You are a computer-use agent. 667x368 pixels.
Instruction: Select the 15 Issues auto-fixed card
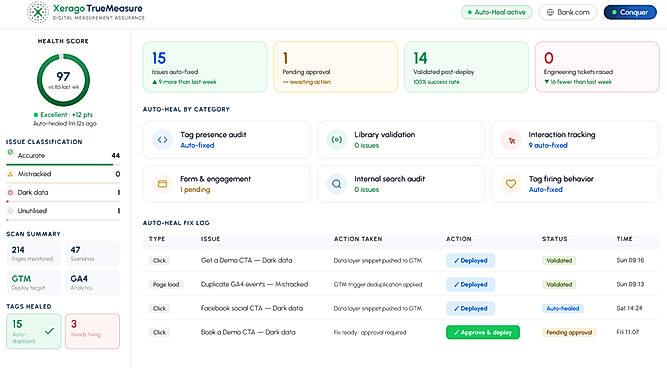(205, 67)
